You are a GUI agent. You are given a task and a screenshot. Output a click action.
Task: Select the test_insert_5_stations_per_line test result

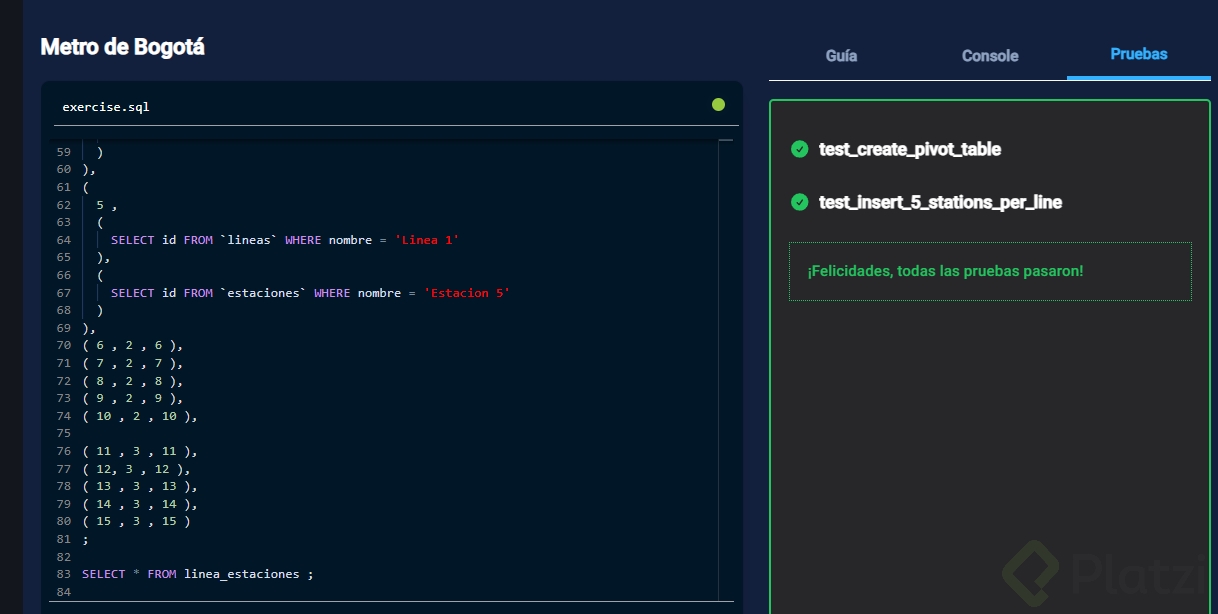pyautogui.click(x=940, y=202)
